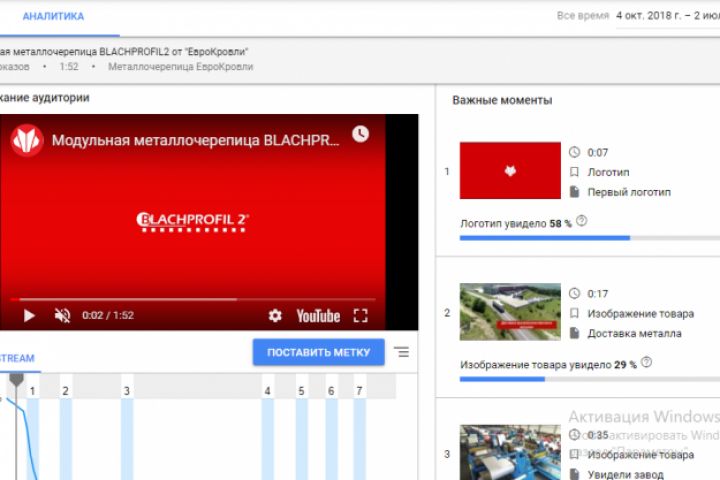Viewport: 720px width, 480px height.
Task: Click the 1:52 video duration text
Action: pos(69,67)
